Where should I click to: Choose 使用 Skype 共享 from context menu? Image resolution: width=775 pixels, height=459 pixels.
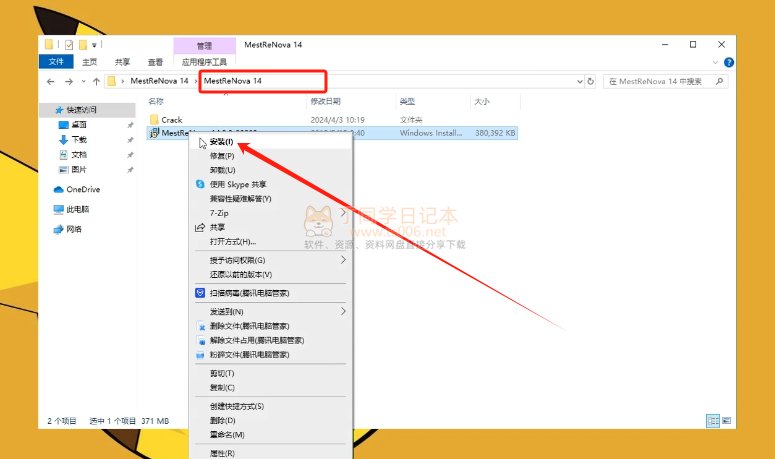(271, 184)
